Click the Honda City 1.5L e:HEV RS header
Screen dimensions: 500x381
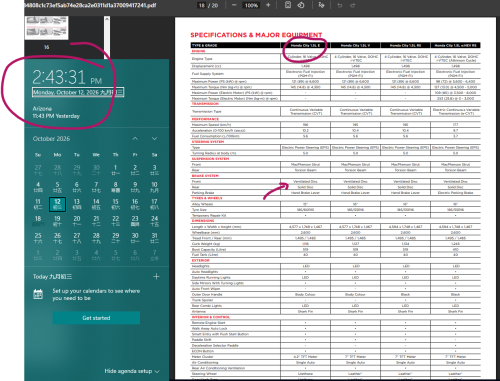(455, 45)
